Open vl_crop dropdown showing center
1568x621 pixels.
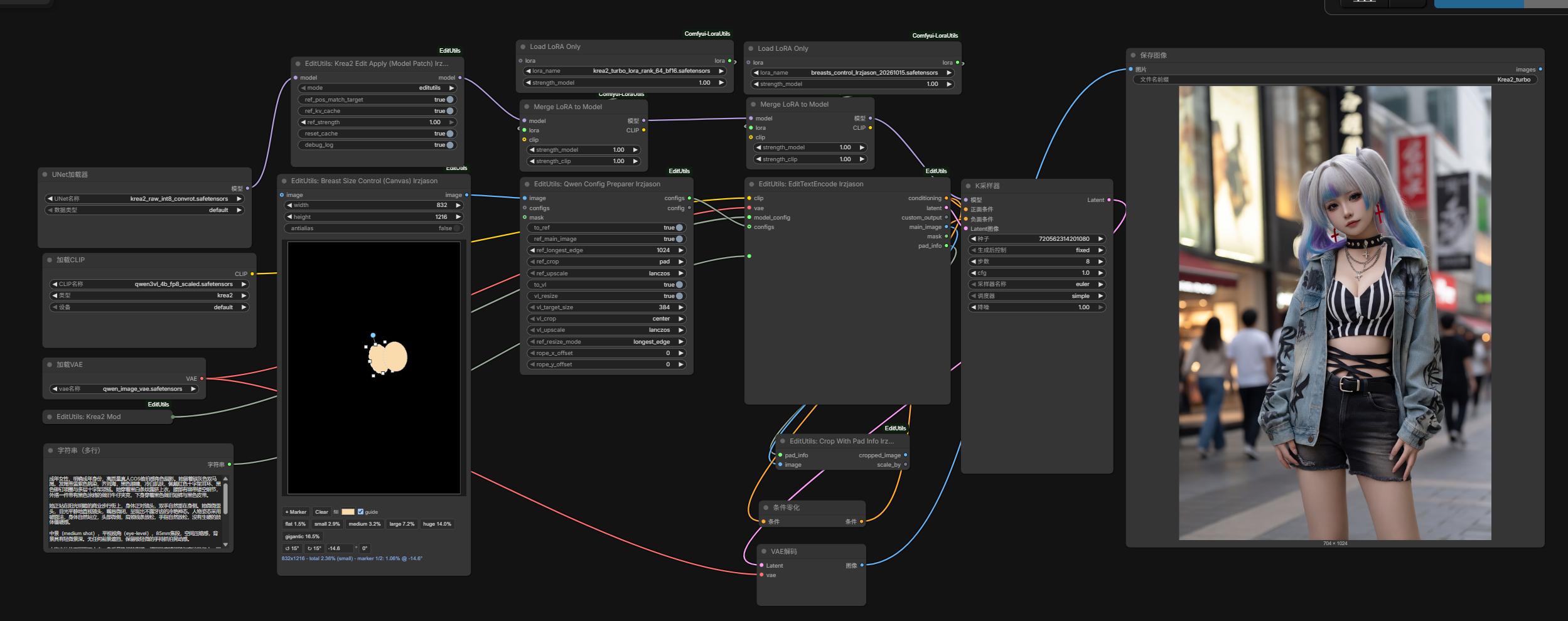(606, 319)
